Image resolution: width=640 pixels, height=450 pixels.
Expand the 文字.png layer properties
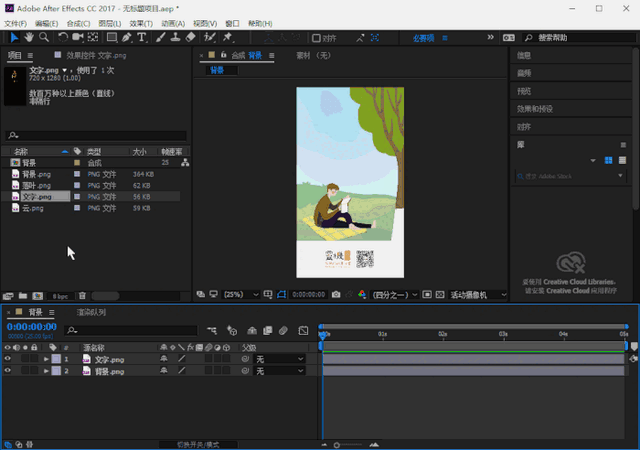(46, 359)
